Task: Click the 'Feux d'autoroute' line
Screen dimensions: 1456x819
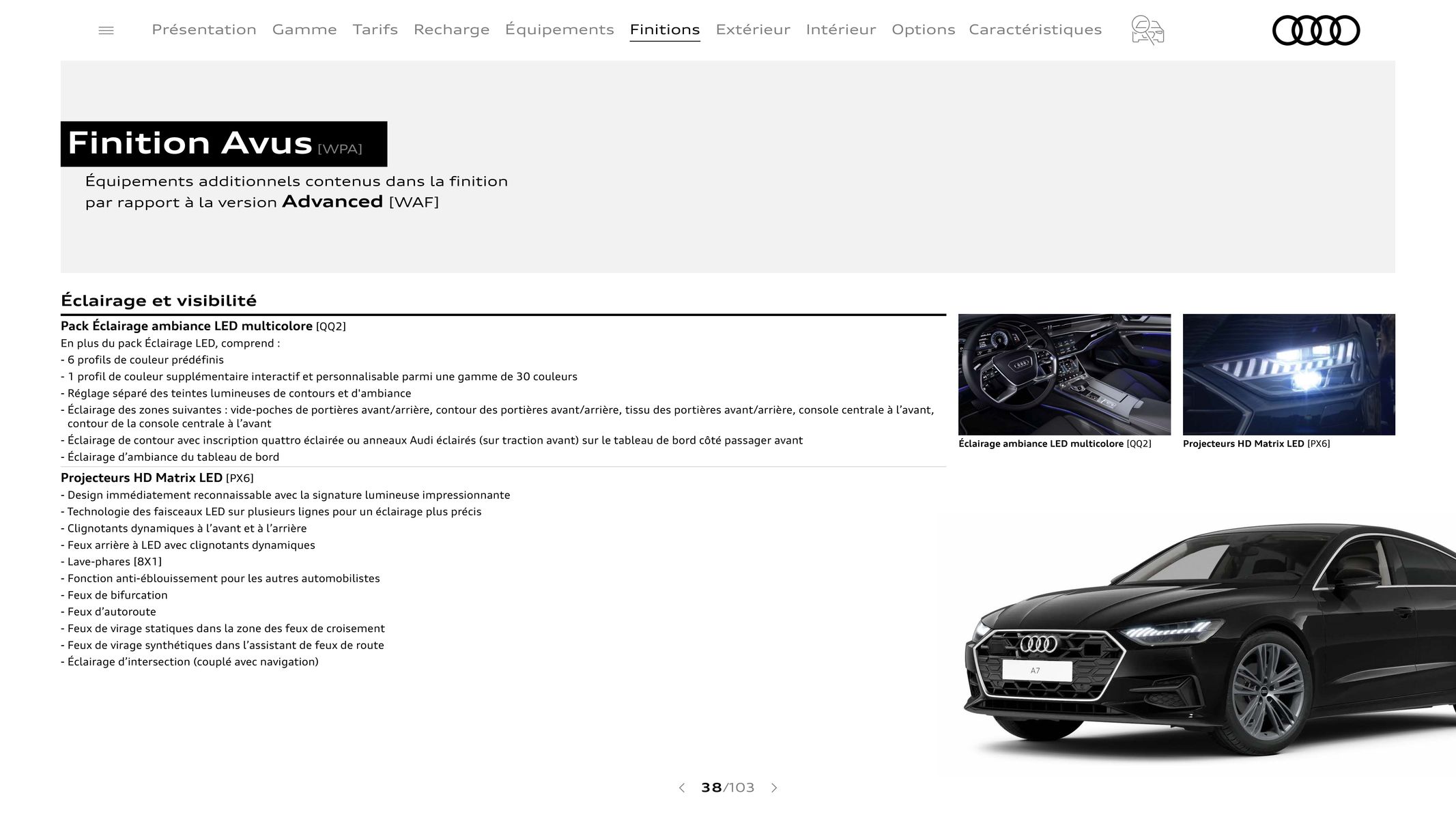Action: click(109, 612)
